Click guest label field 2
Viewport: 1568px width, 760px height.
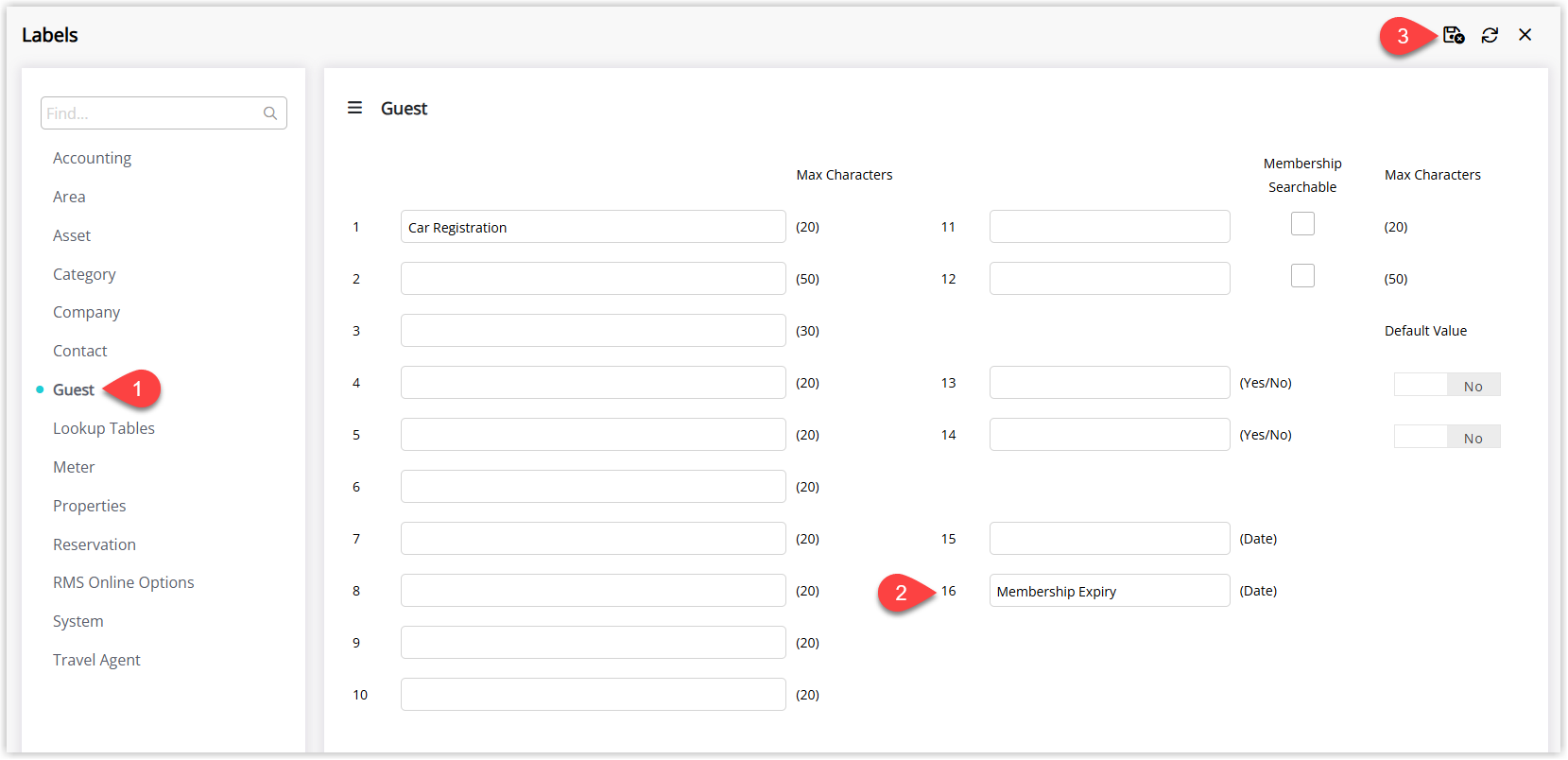pos(593,279)
